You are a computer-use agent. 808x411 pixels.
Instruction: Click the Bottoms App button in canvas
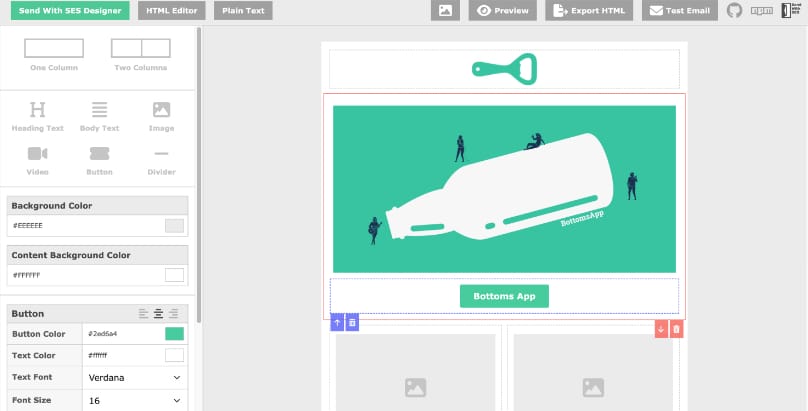tap(504, 296)
